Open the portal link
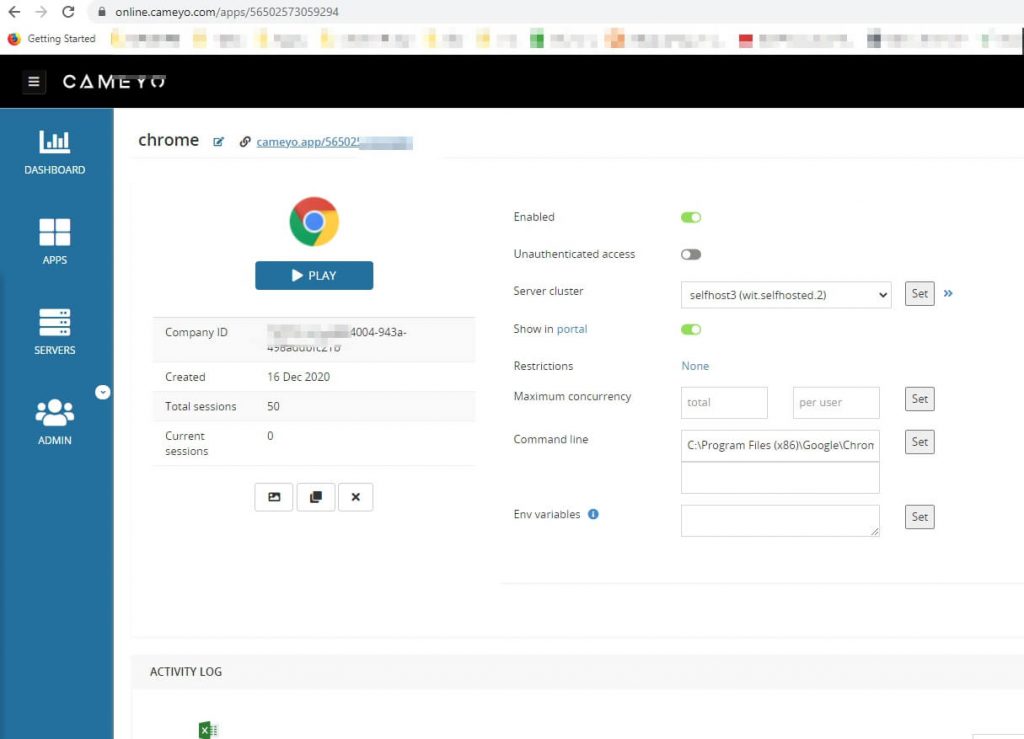Viewport: 1024px width, 739px height. (571, 329)
